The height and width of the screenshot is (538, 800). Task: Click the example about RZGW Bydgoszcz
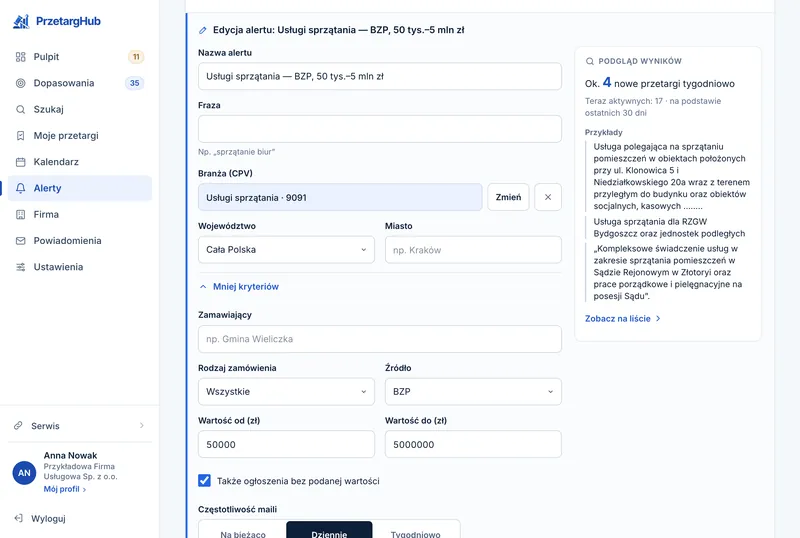point(669,228)
